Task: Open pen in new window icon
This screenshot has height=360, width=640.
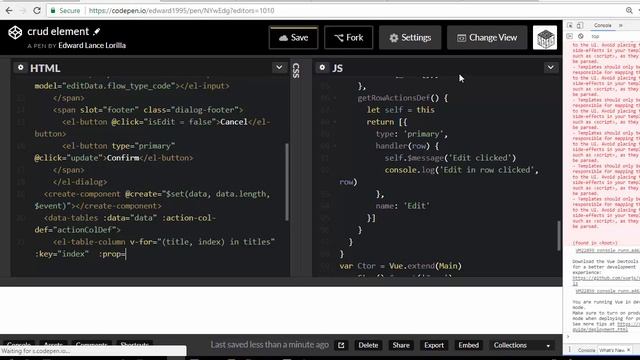Action: [341, 345]
